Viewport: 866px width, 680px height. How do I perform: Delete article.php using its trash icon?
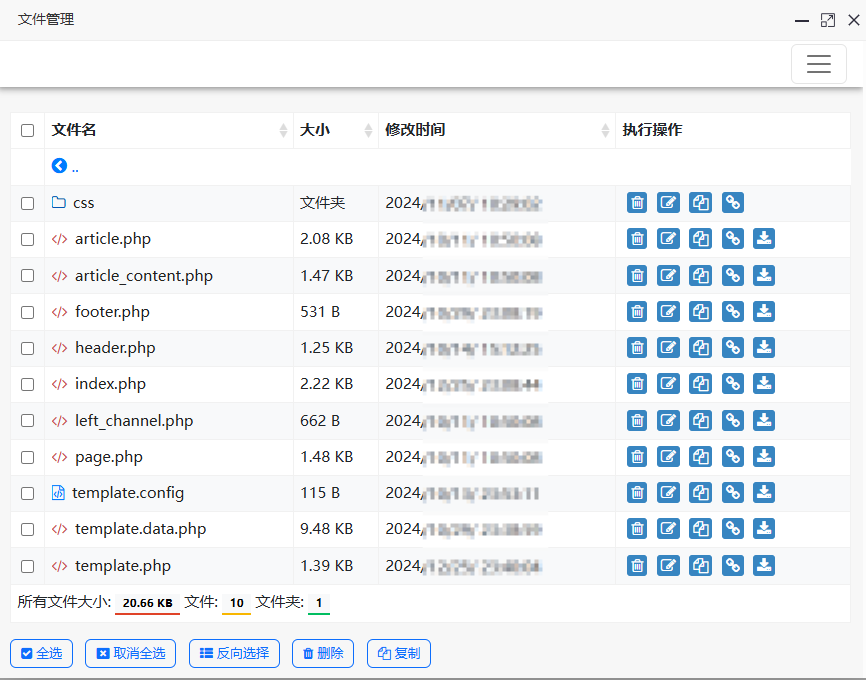637,239
